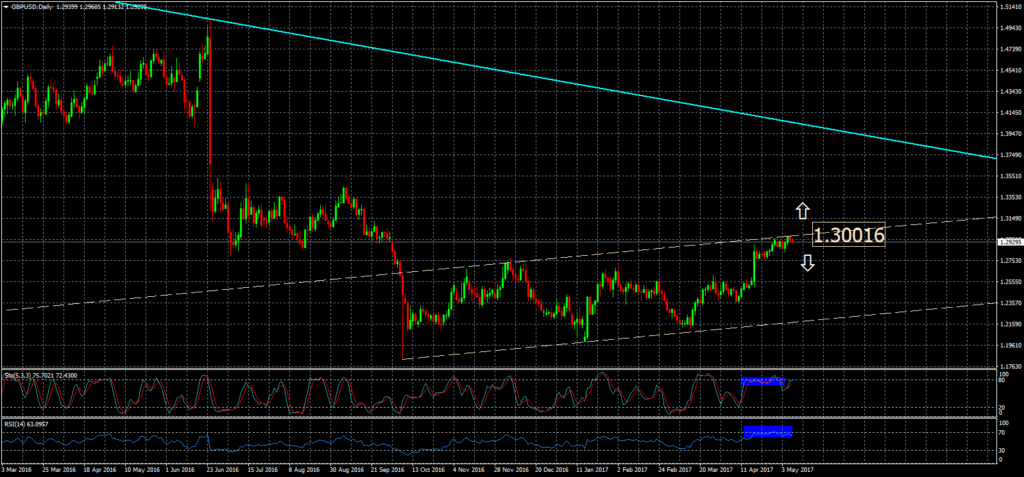Screen dimensions: 1024x477
Task: Click the white up arrow above 1.30016
Action: click(x=801, y=210)
